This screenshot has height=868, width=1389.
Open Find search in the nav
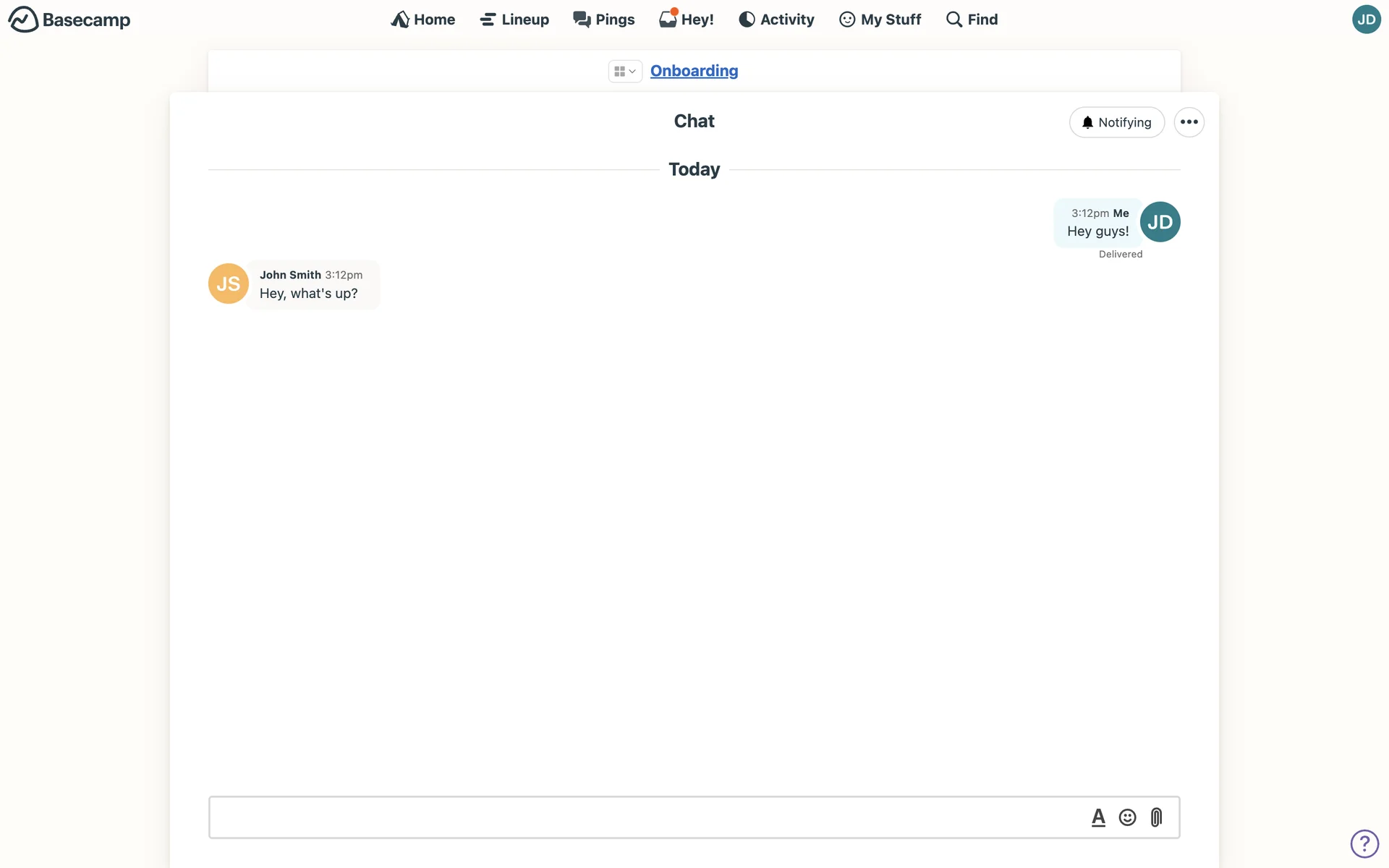[x=972, y=20]
